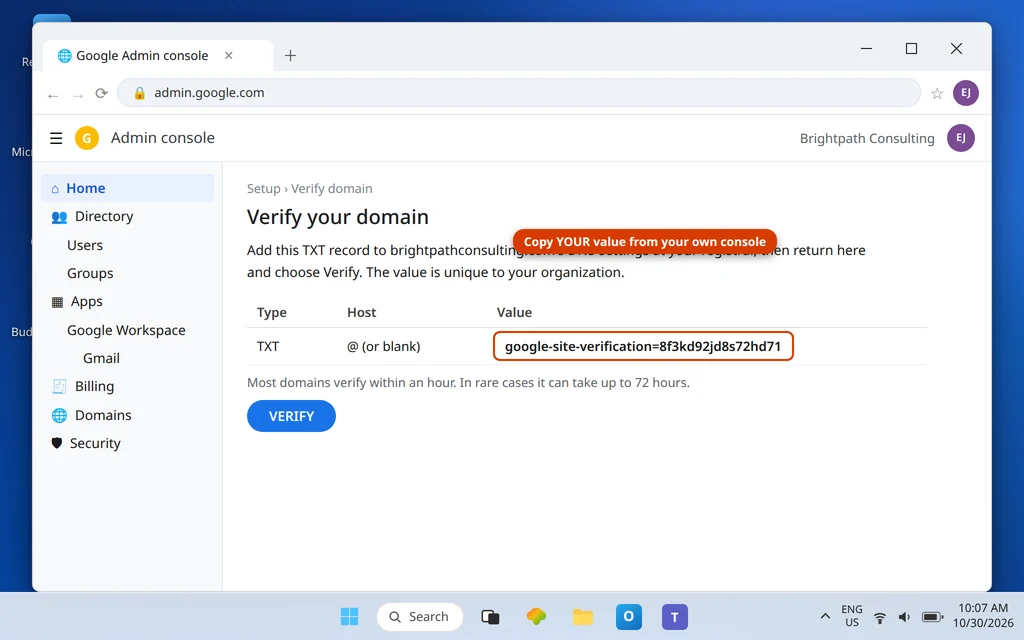
Task: Go back in browser history
Action: click(x=53, y=95)
